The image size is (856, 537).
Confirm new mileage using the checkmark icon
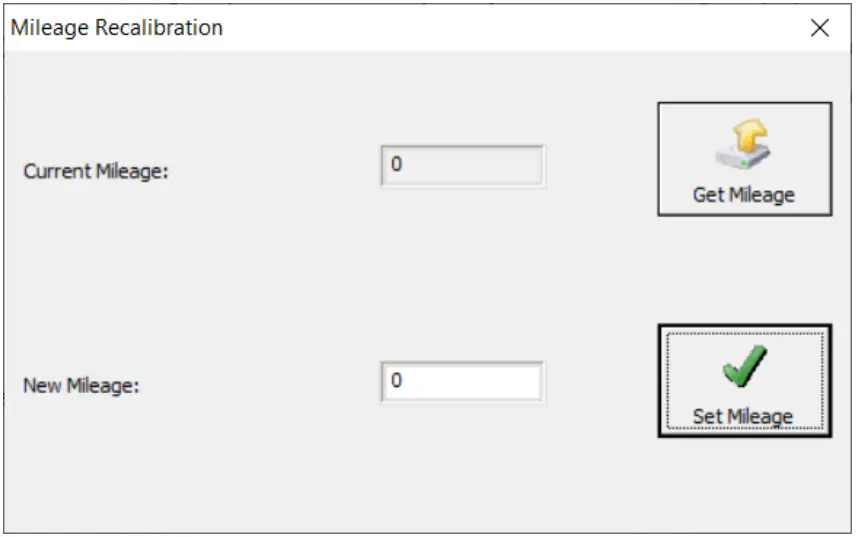(744, 367)
